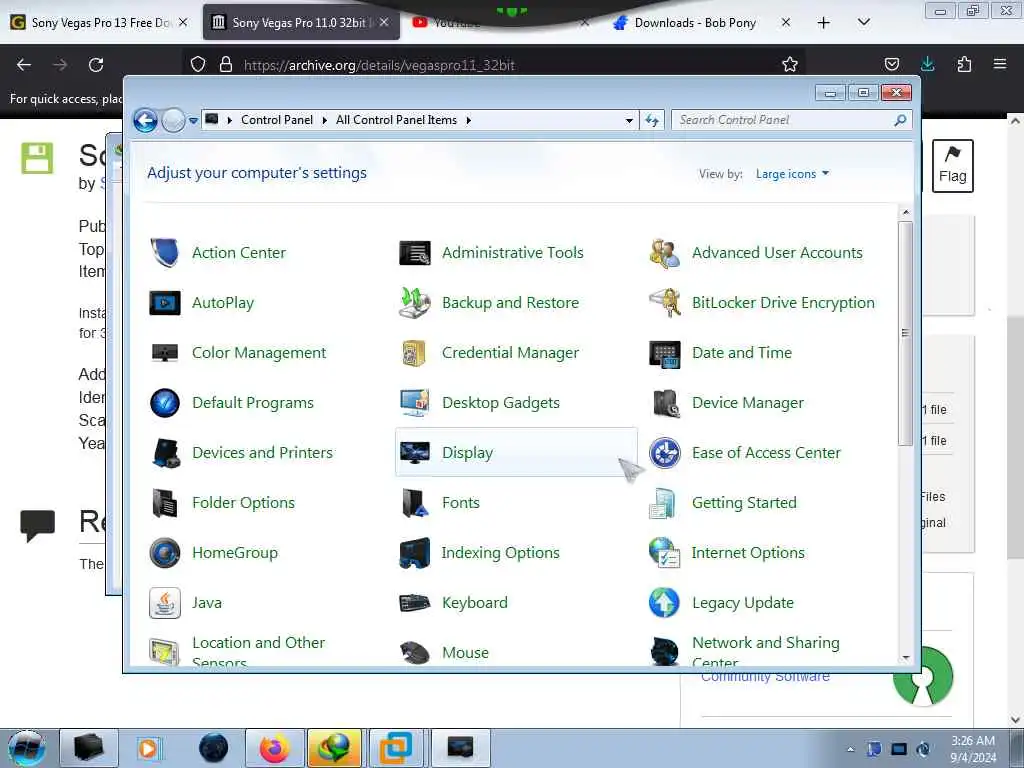1024x768 pixels.
Task: Click Control Panel scrollbar down arrow
Action: pos(905,658)
